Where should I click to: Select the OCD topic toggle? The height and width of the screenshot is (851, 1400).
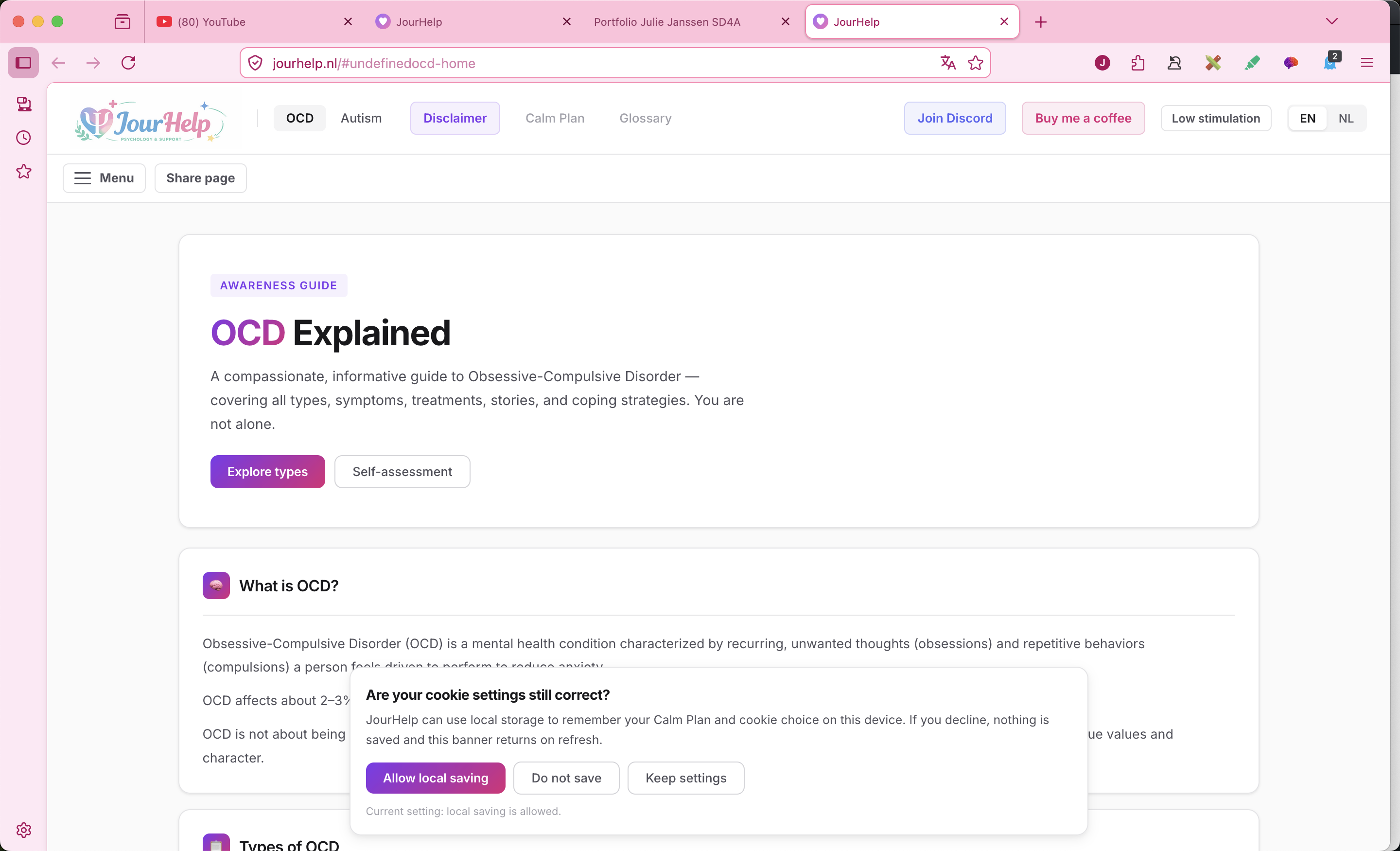pyautogui.click(x=300, y=118)
